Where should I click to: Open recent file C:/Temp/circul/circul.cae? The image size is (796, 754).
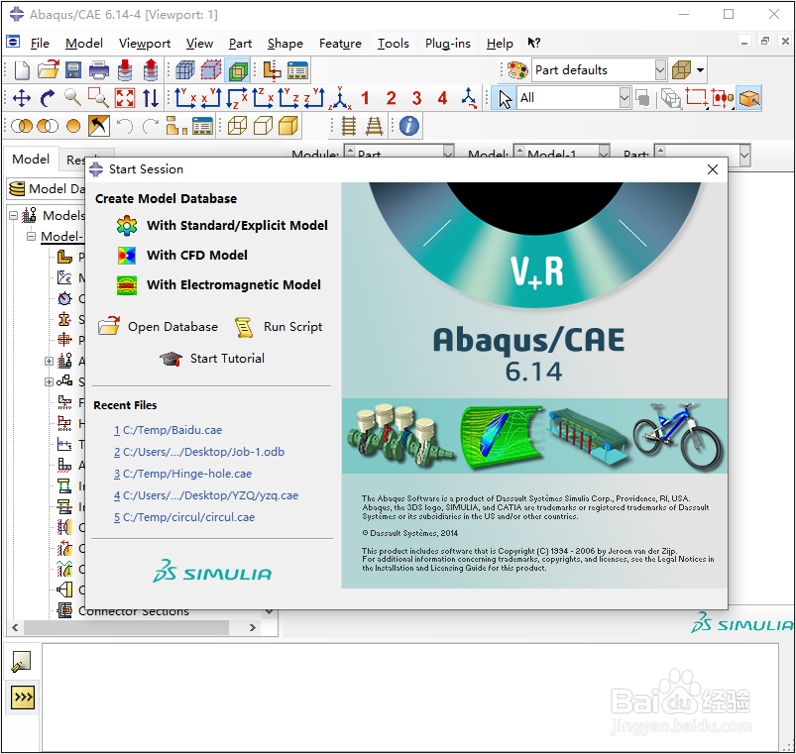pyautogui.click(x=184, y=517)
